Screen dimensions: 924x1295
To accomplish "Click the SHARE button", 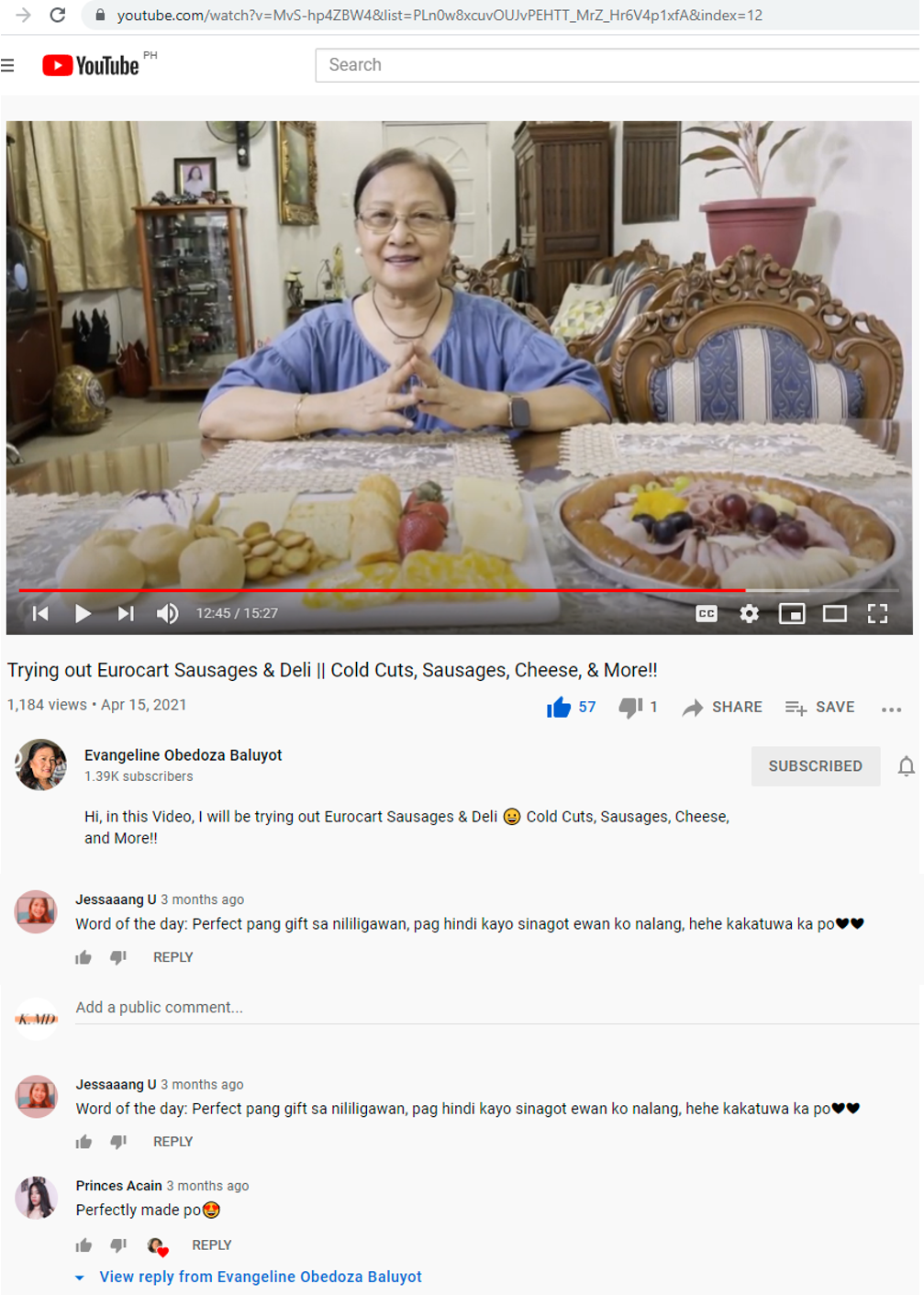I will click(722, 707).
